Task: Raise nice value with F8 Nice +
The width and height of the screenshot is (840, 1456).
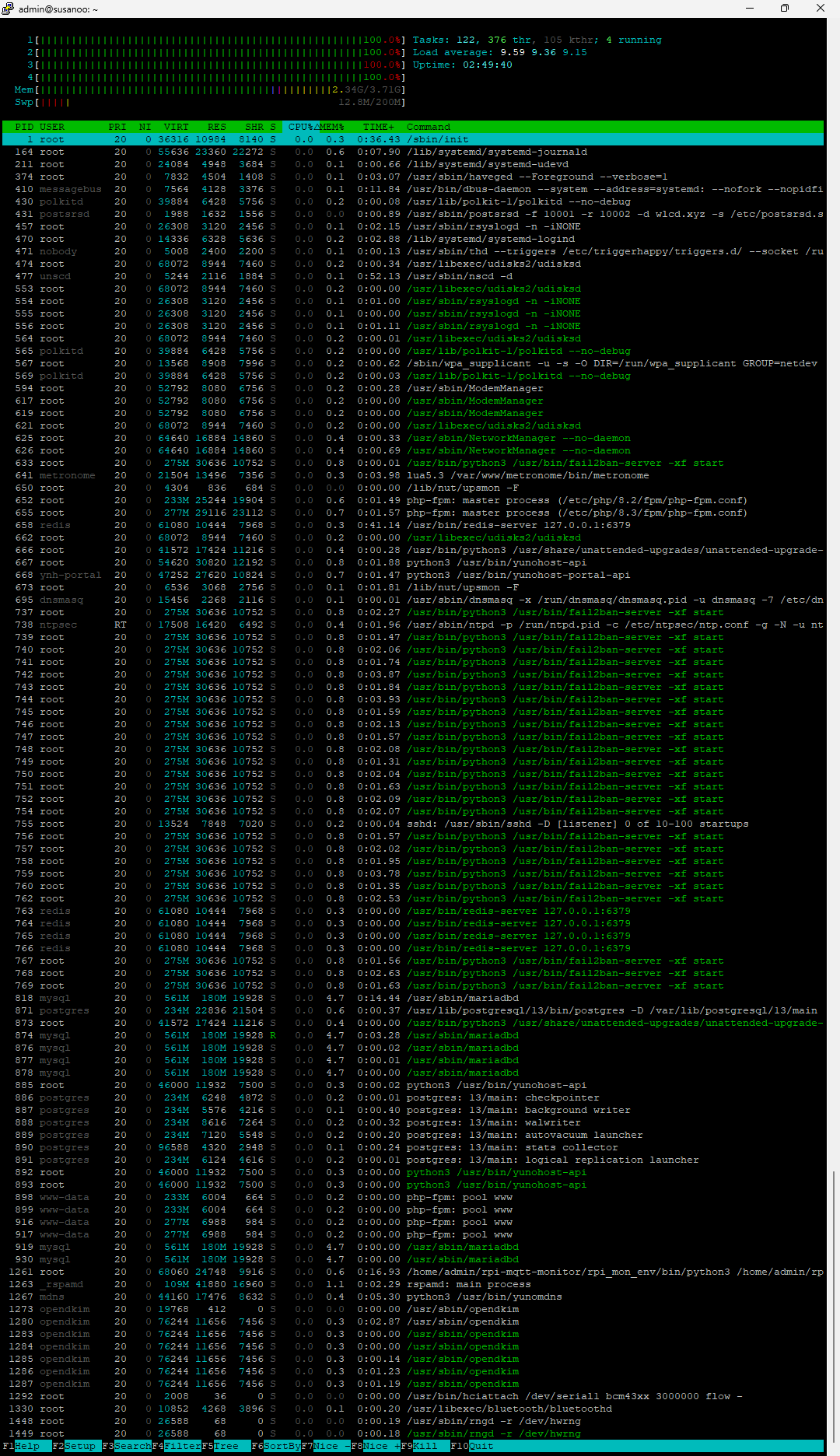Action: click(x=378, y=1446)
